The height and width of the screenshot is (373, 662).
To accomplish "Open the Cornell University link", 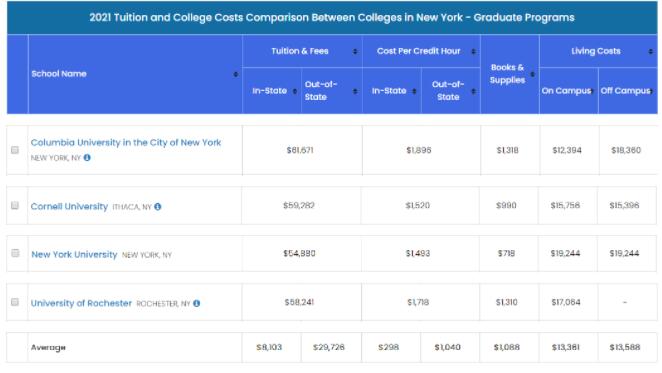I will (x=69, y=207).
